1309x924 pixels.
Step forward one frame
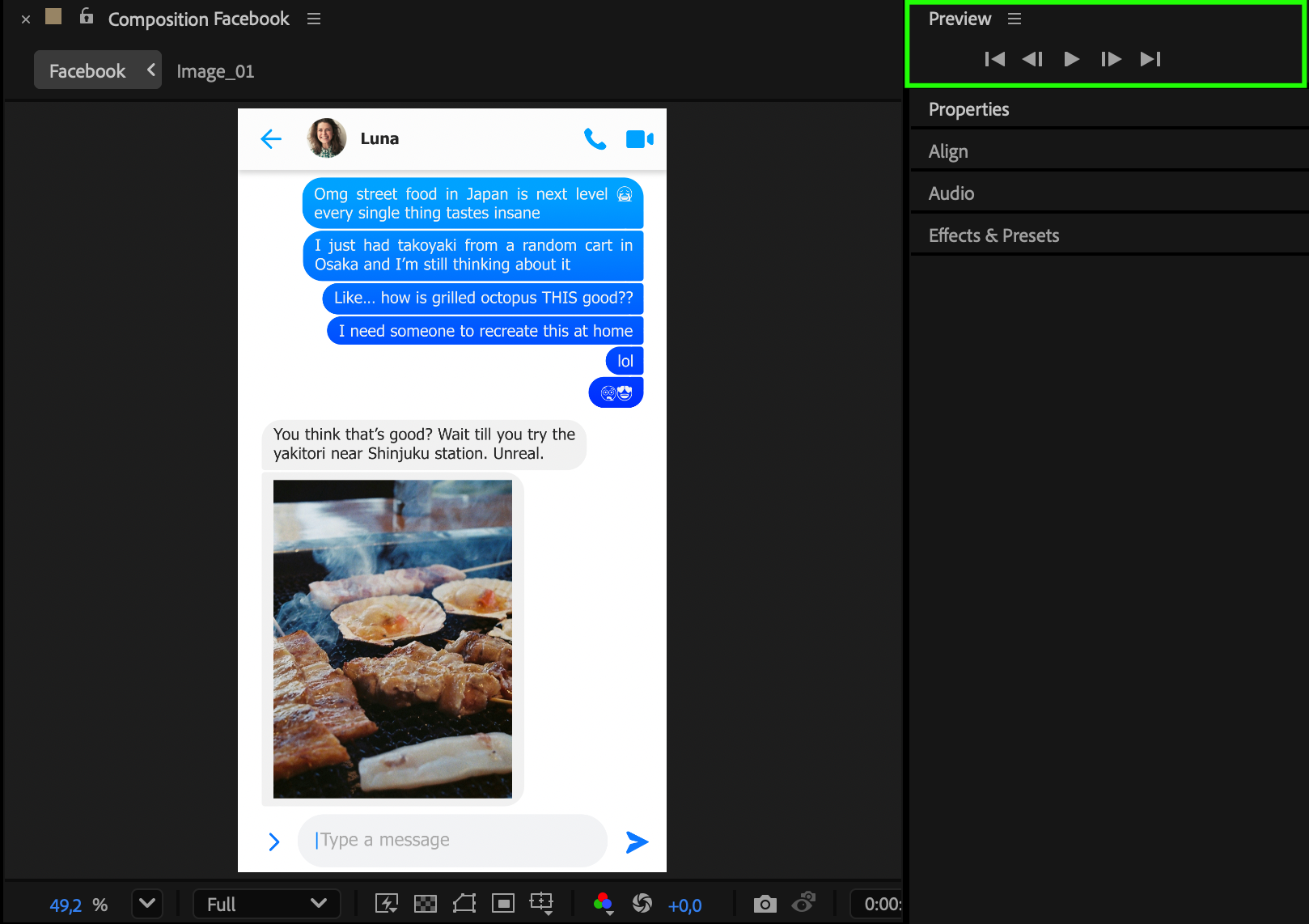pyautogui.click(x=1111, y=59)
